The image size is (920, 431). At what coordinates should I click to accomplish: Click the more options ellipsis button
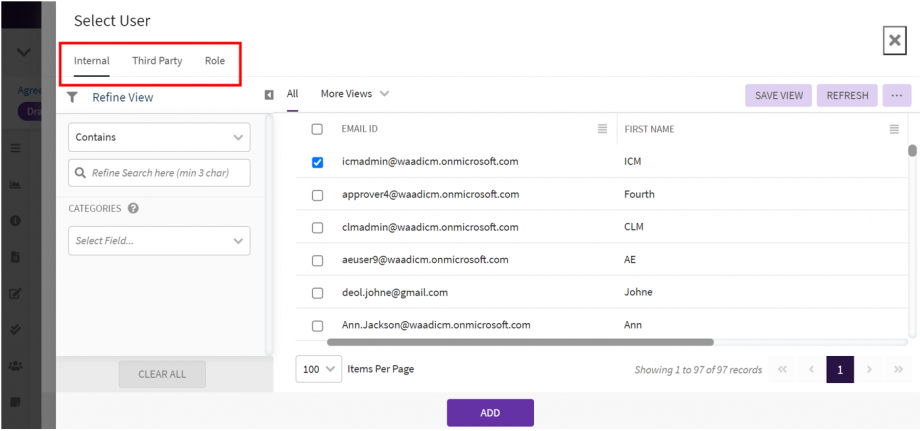pos(896,95)
